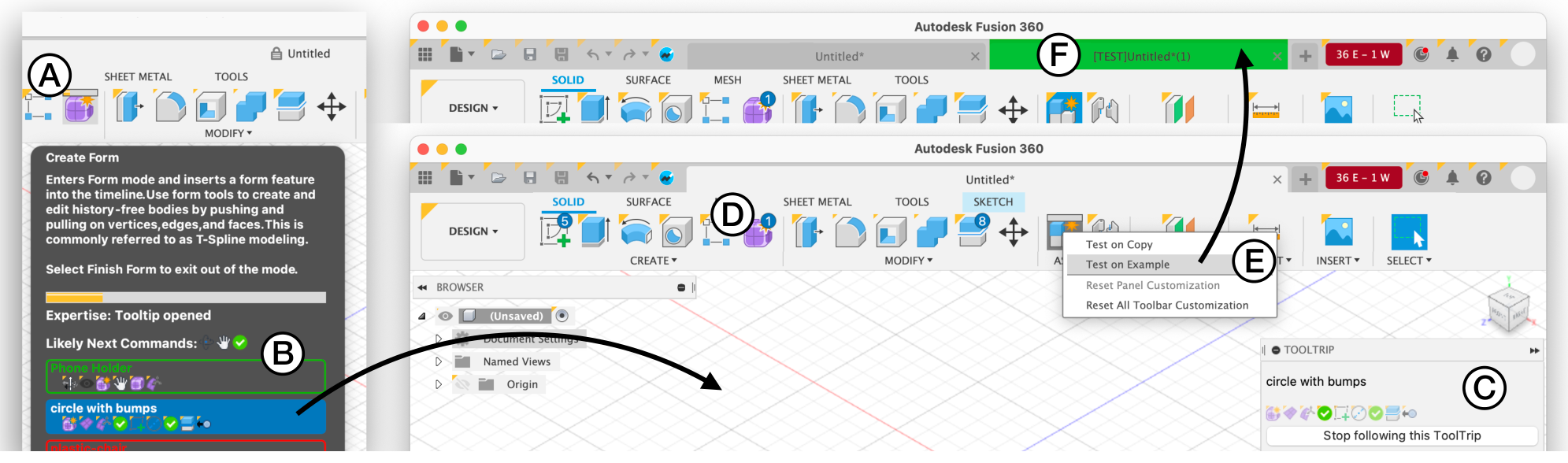Viewport: 1568px width, 463px height.
Task: Click Insert image icon in lower window
Action: 1338,231
